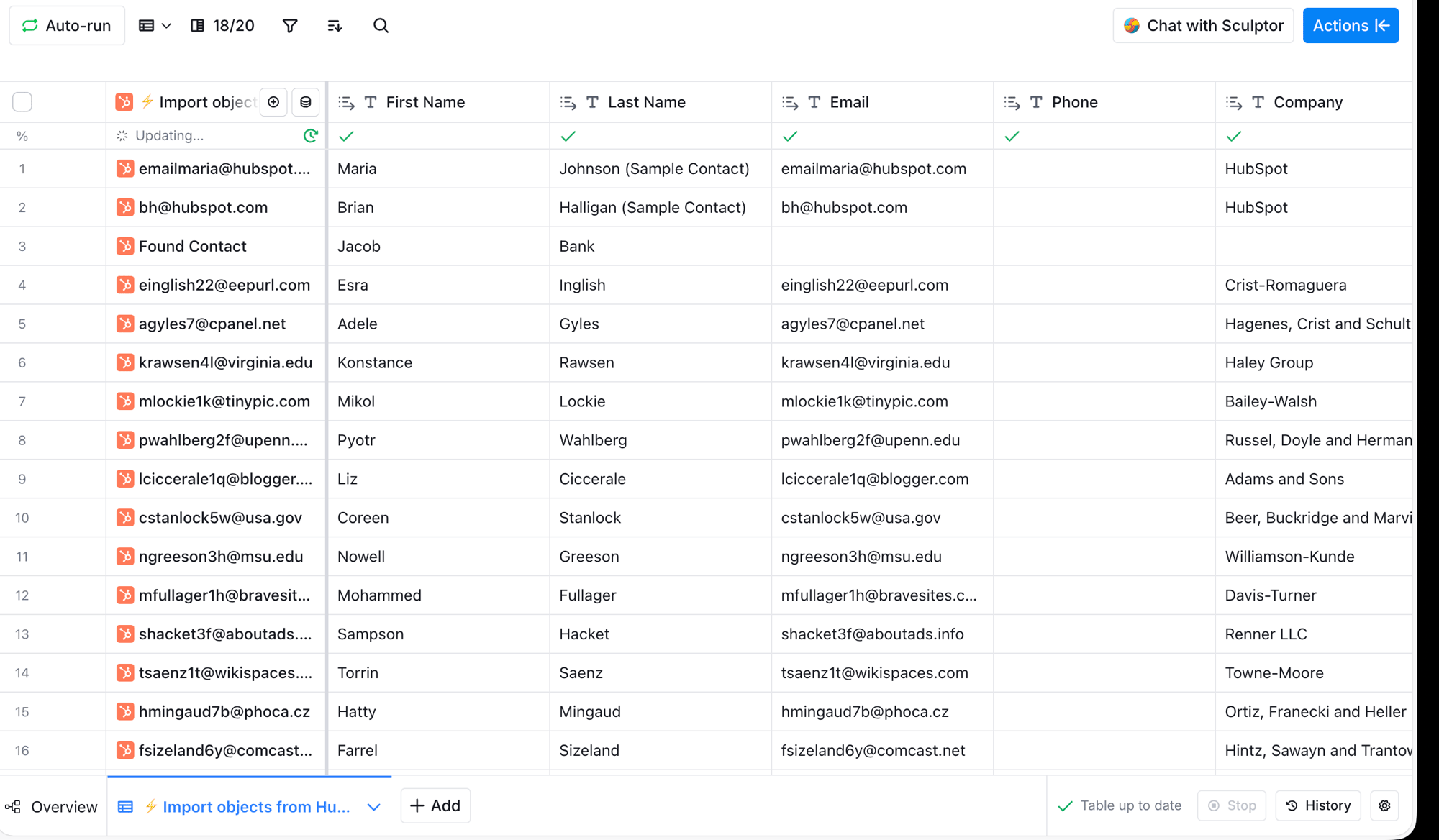The height and width of the screenshot is (840, 1439).
Task: Open the sort rows icon
Action: [335, 26]
